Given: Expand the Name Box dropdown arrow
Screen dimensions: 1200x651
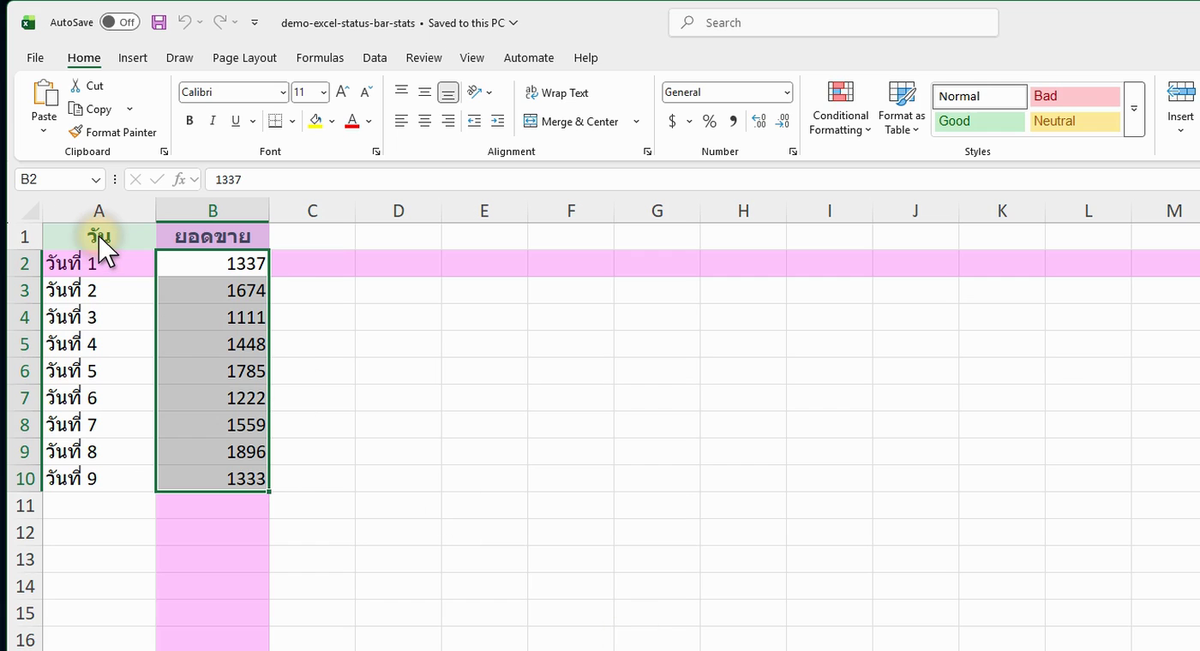Looking at the screenshot, I should click(96, 180).
